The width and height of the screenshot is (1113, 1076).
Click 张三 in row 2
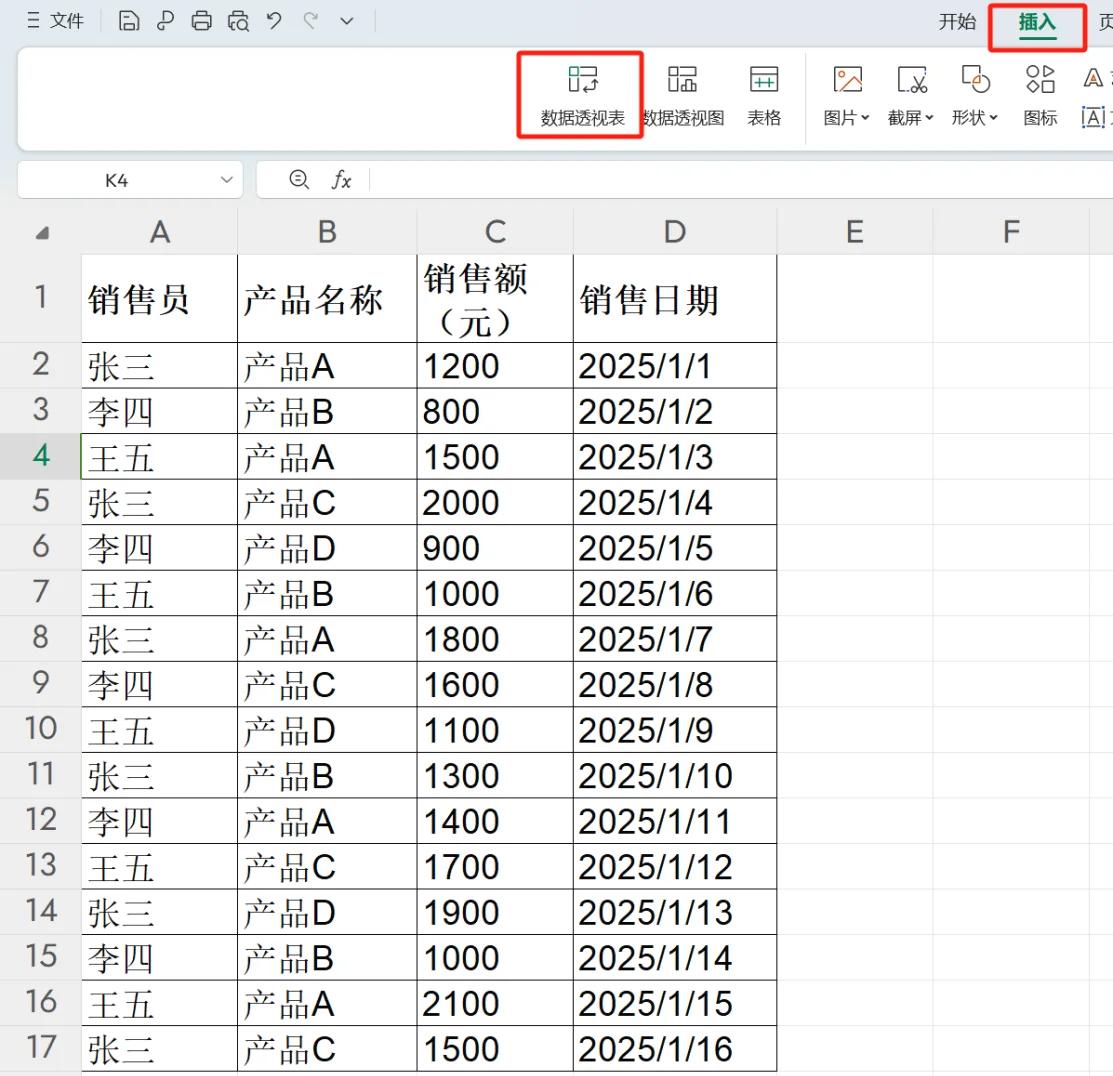pos(160,366)
